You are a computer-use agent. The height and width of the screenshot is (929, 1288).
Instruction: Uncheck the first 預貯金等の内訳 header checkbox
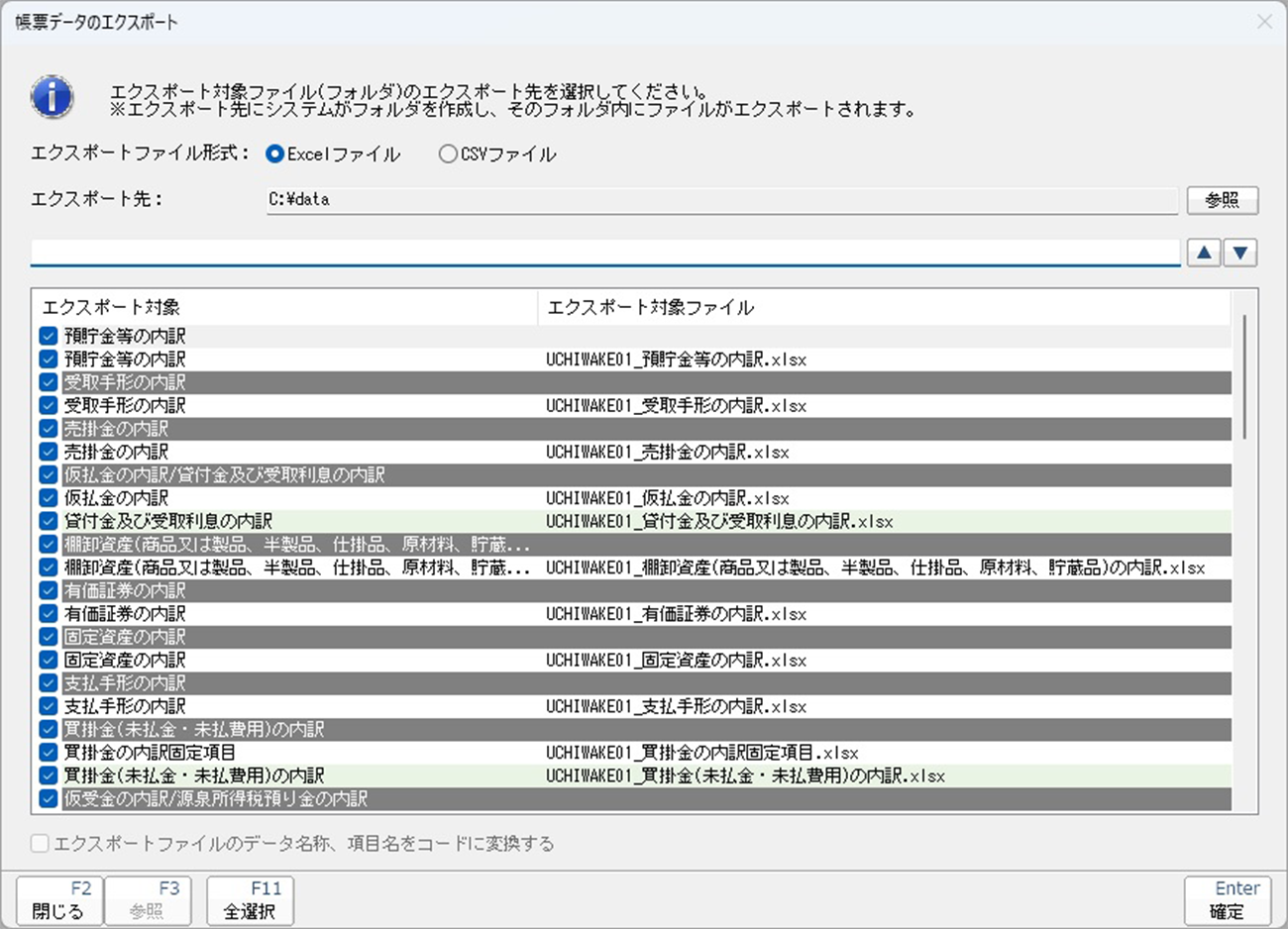coord(49,336)
